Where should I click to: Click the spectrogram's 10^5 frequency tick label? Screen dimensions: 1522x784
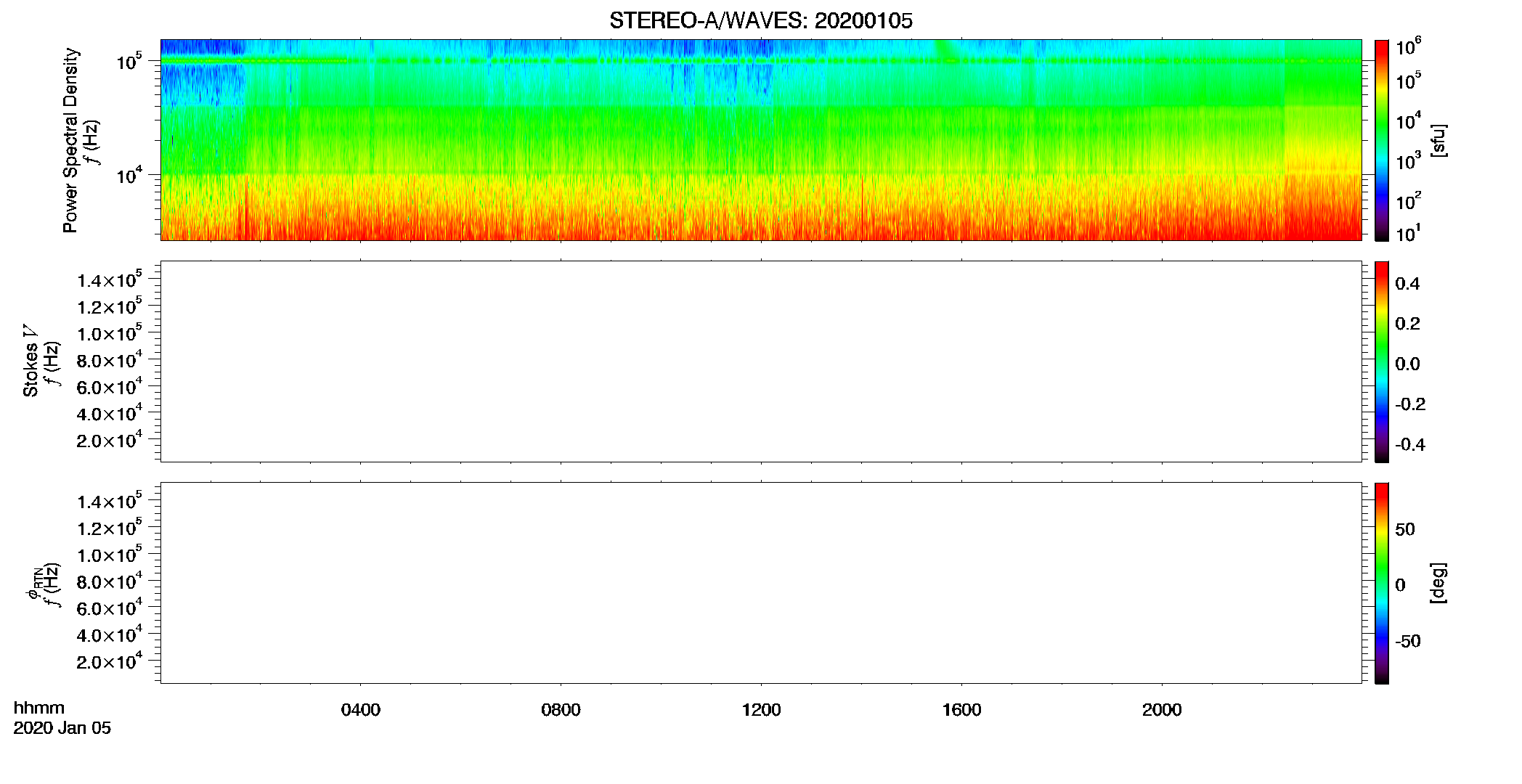point(129,60)
